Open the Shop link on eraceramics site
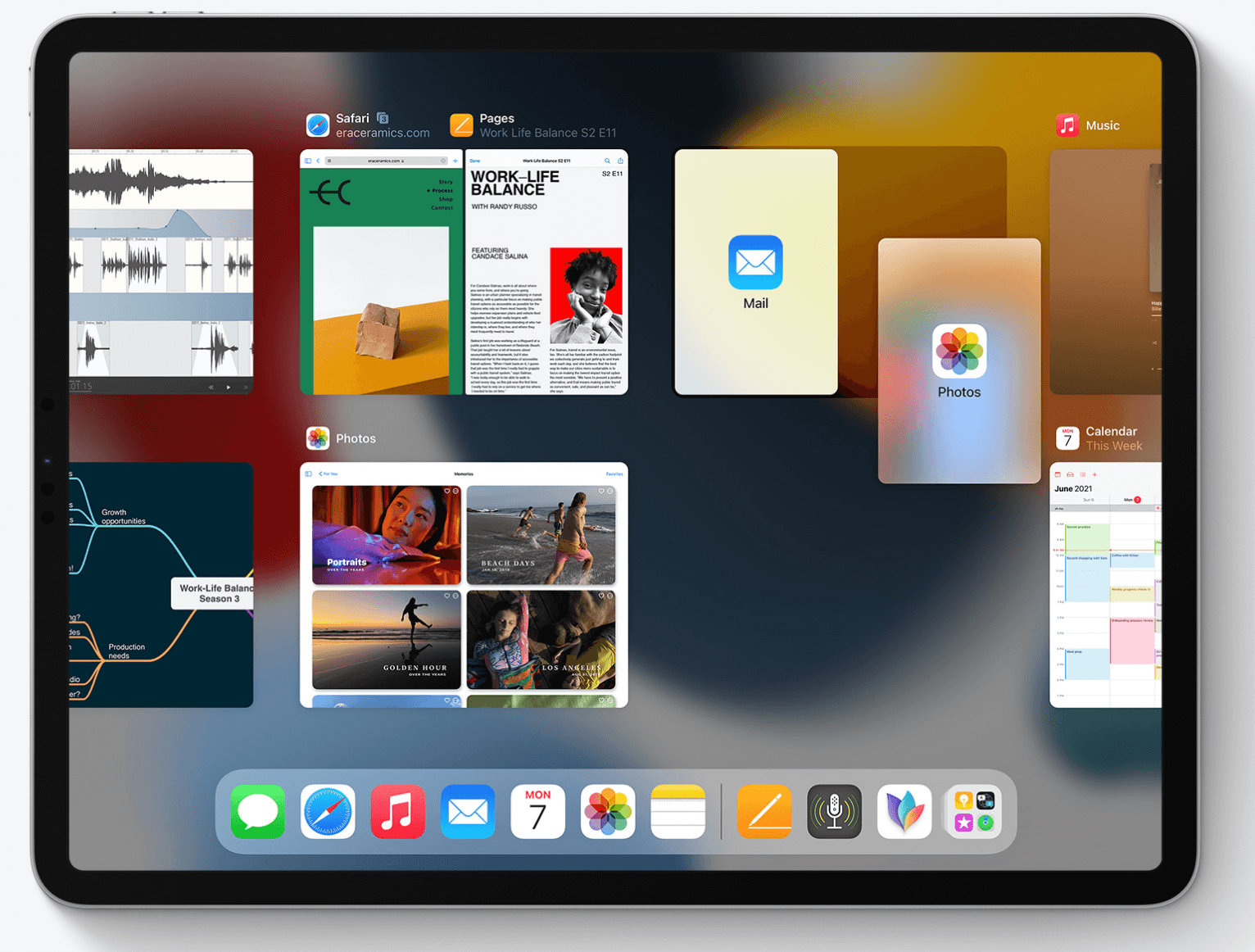This screenshot has height=952, width=1255. (446, 199)
